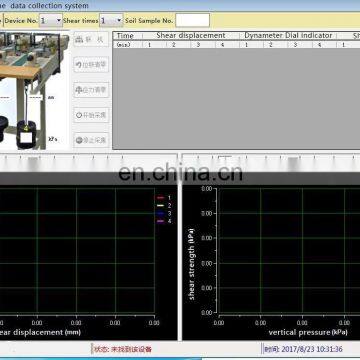
Task: Click column 3 under Dynameter Dial indicator
Action: tap(295, 44)
